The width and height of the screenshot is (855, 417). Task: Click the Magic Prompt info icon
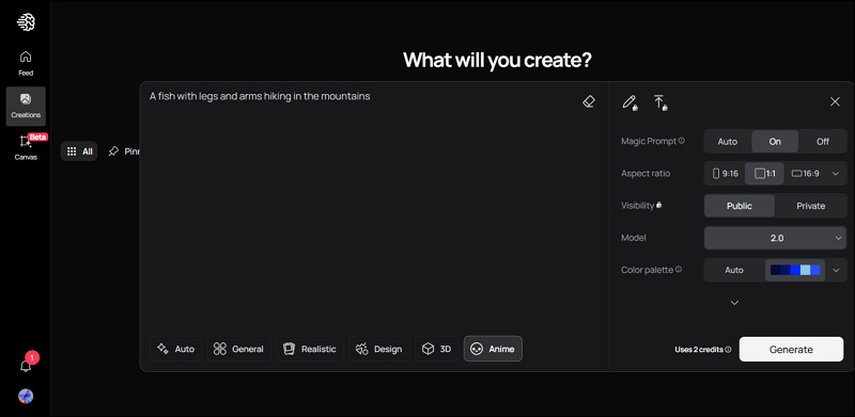tap(682, 141)
